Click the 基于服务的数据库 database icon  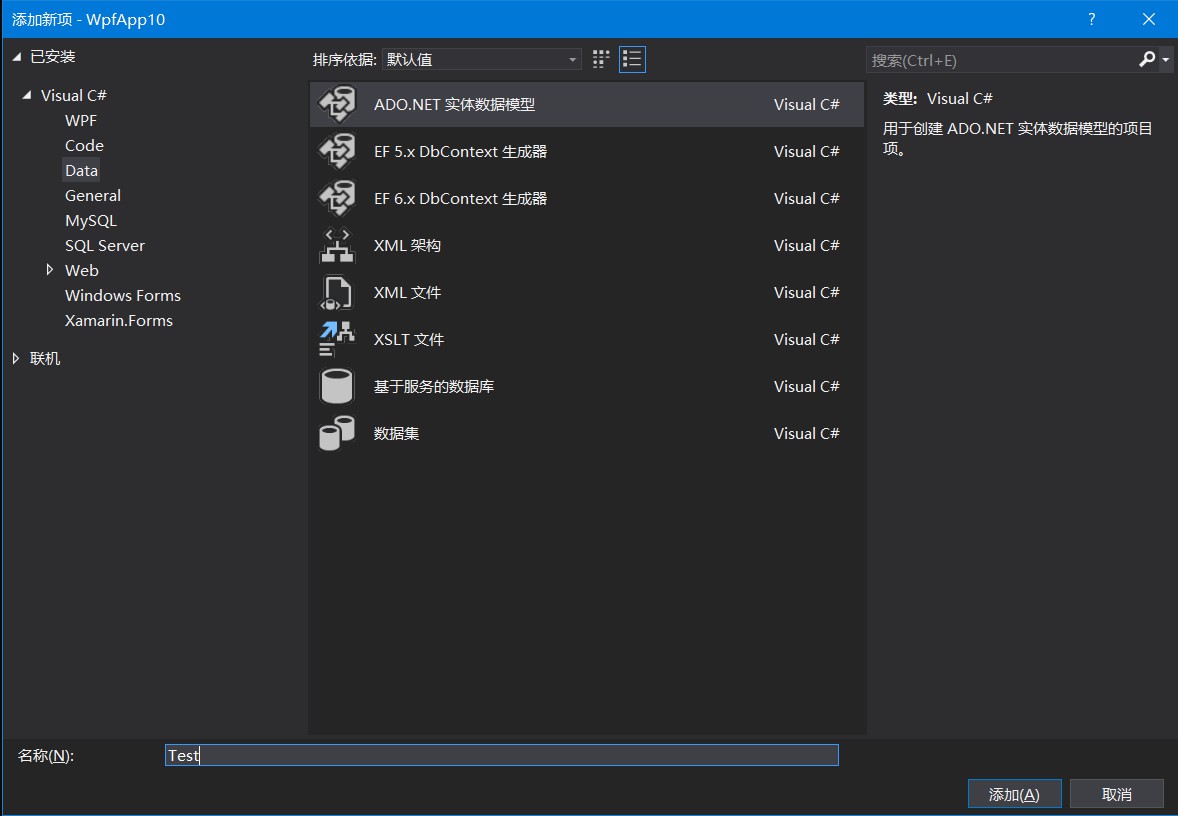point(337,386)
